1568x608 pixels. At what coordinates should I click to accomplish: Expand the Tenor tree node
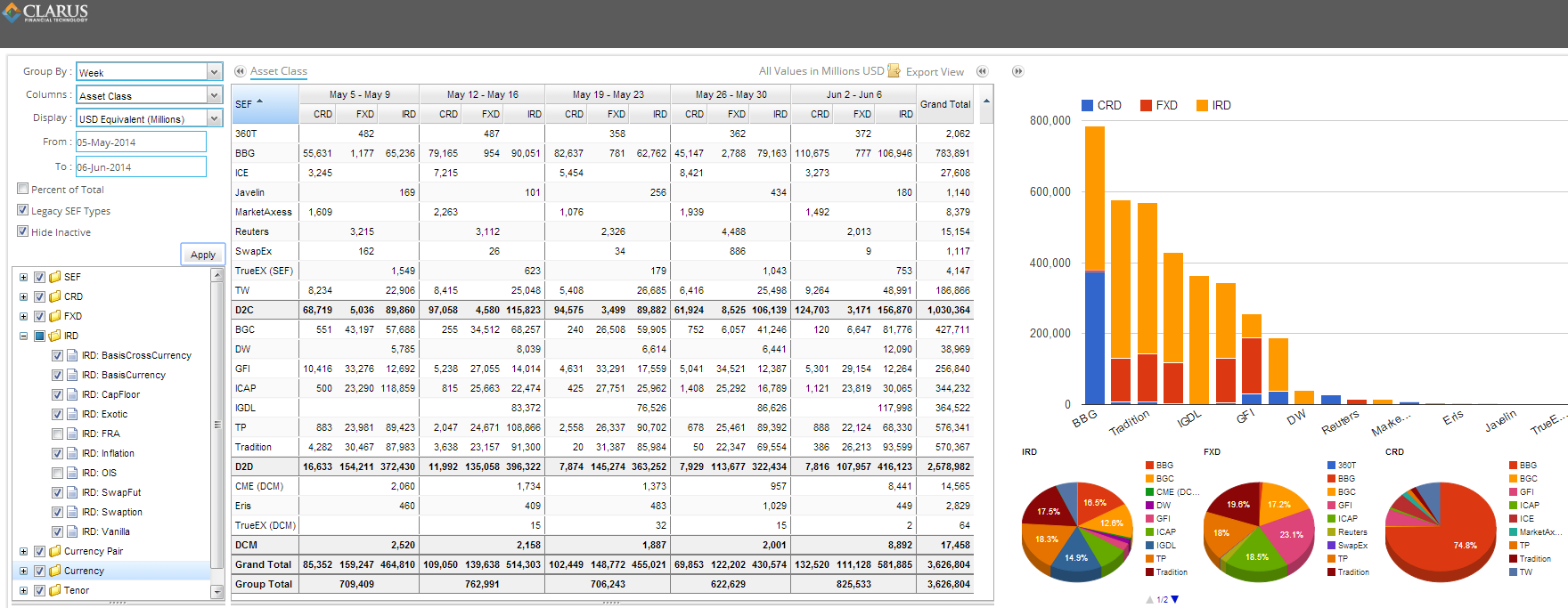23,590
